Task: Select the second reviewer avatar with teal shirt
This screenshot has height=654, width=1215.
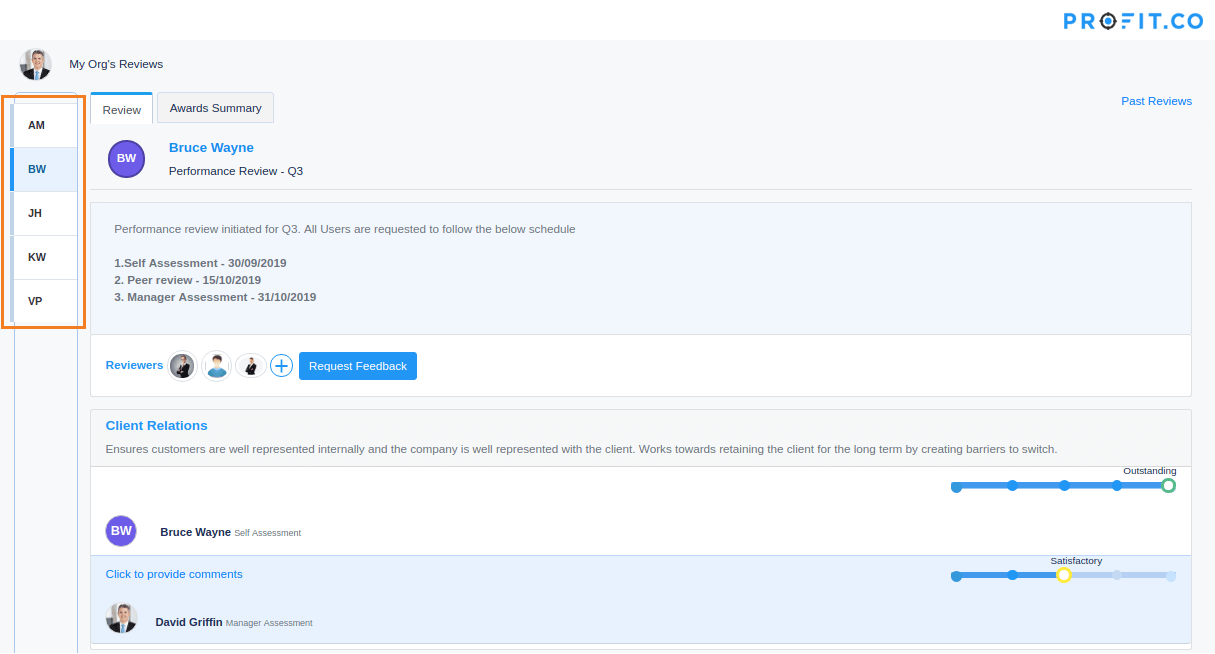Action: 216,366
